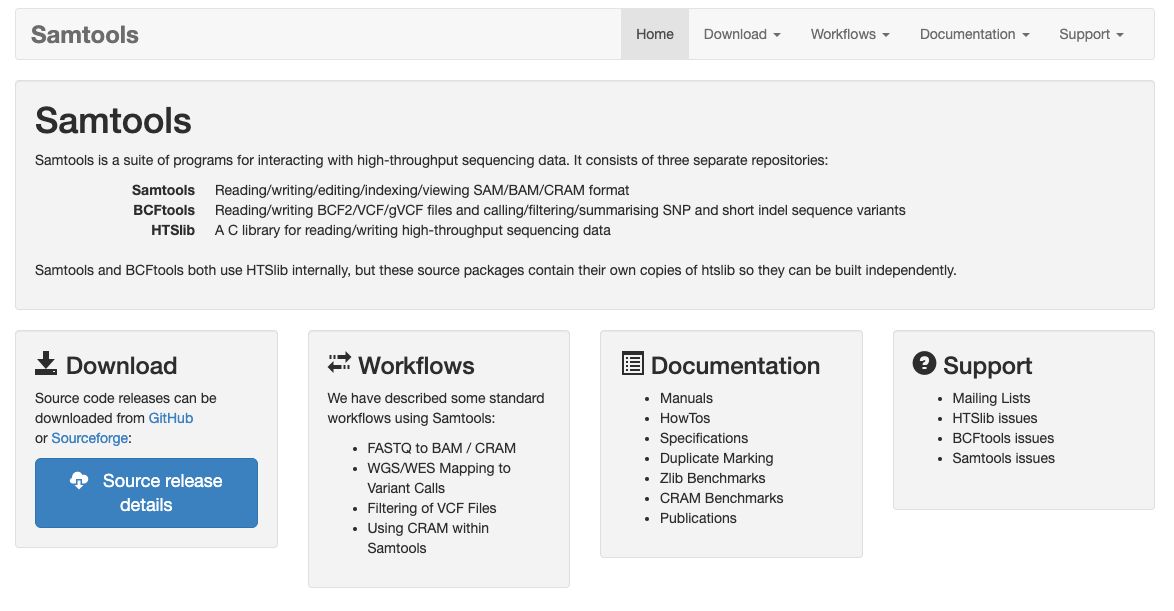Click the Download panel heading text
This screenshot has width=1174, height=611.
click(121, 365)
